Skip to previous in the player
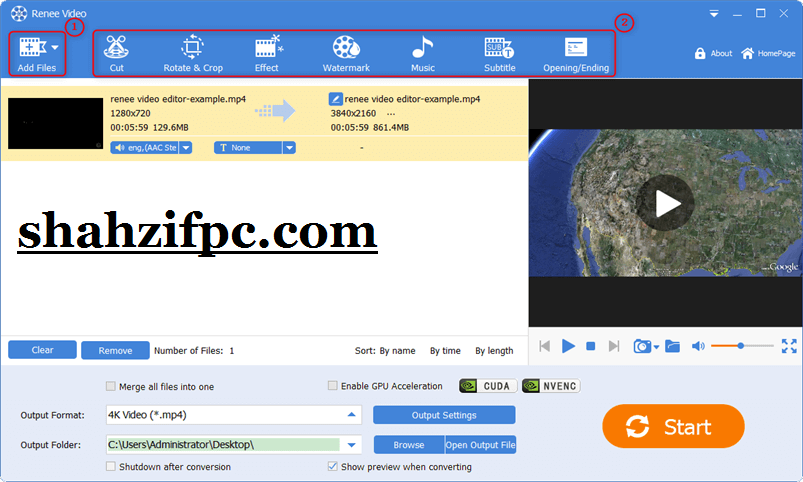The image size is (803, 482). point(544,346)
